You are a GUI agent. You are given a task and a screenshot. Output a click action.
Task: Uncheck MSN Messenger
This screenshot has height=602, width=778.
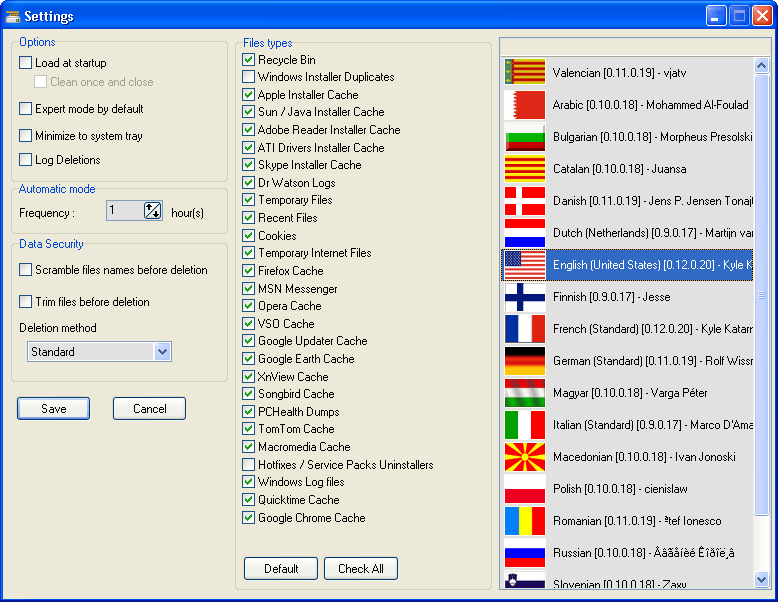pyautogui.click(x=249, y=288)
